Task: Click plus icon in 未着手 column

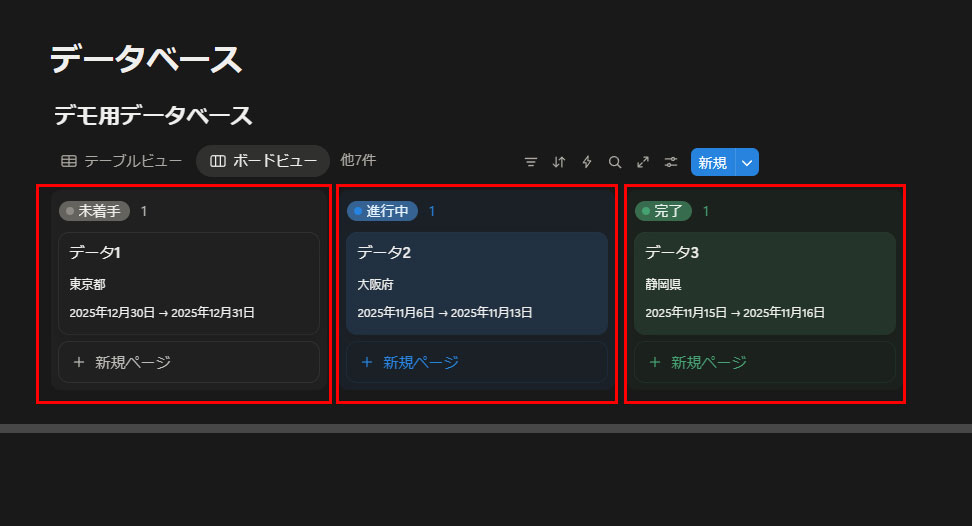Action: [79, 362]
